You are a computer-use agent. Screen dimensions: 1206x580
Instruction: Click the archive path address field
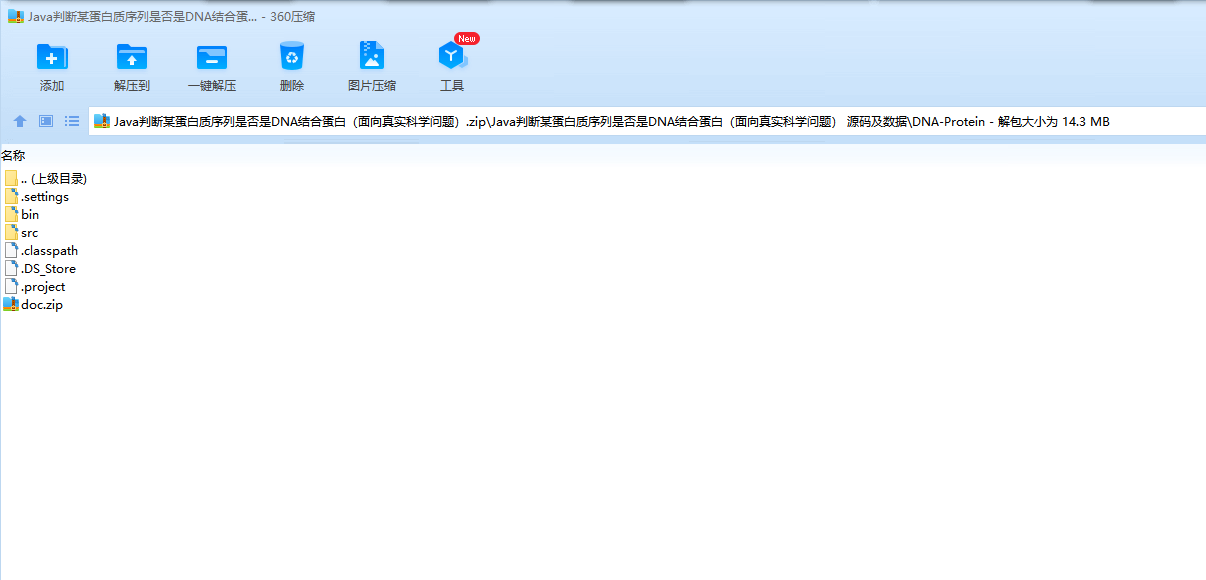pos(647,121)
